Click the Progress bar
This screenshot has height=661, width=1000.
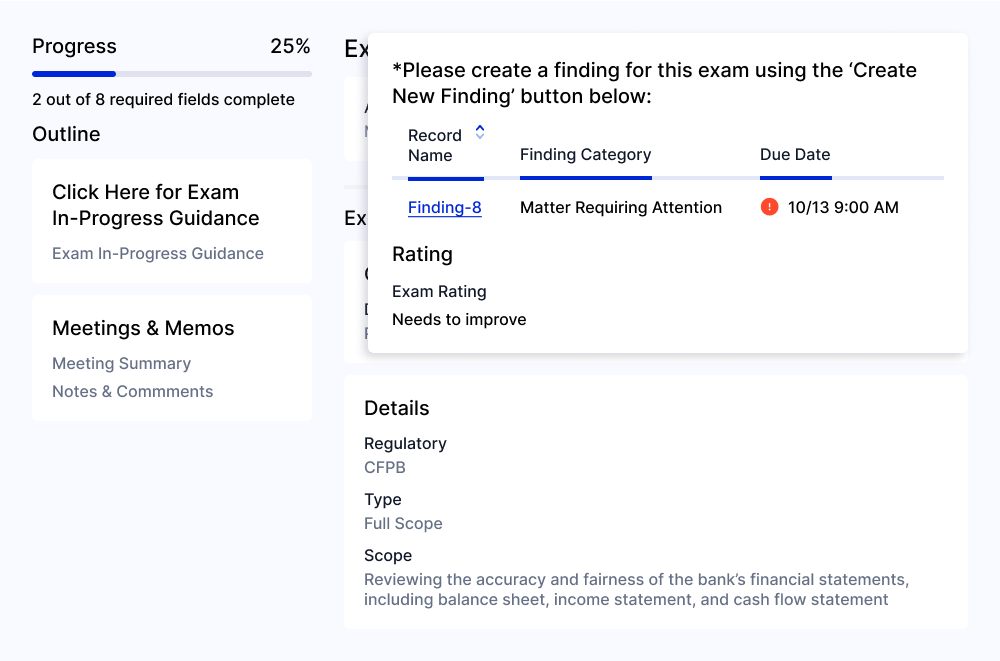[x=172, y=74]
